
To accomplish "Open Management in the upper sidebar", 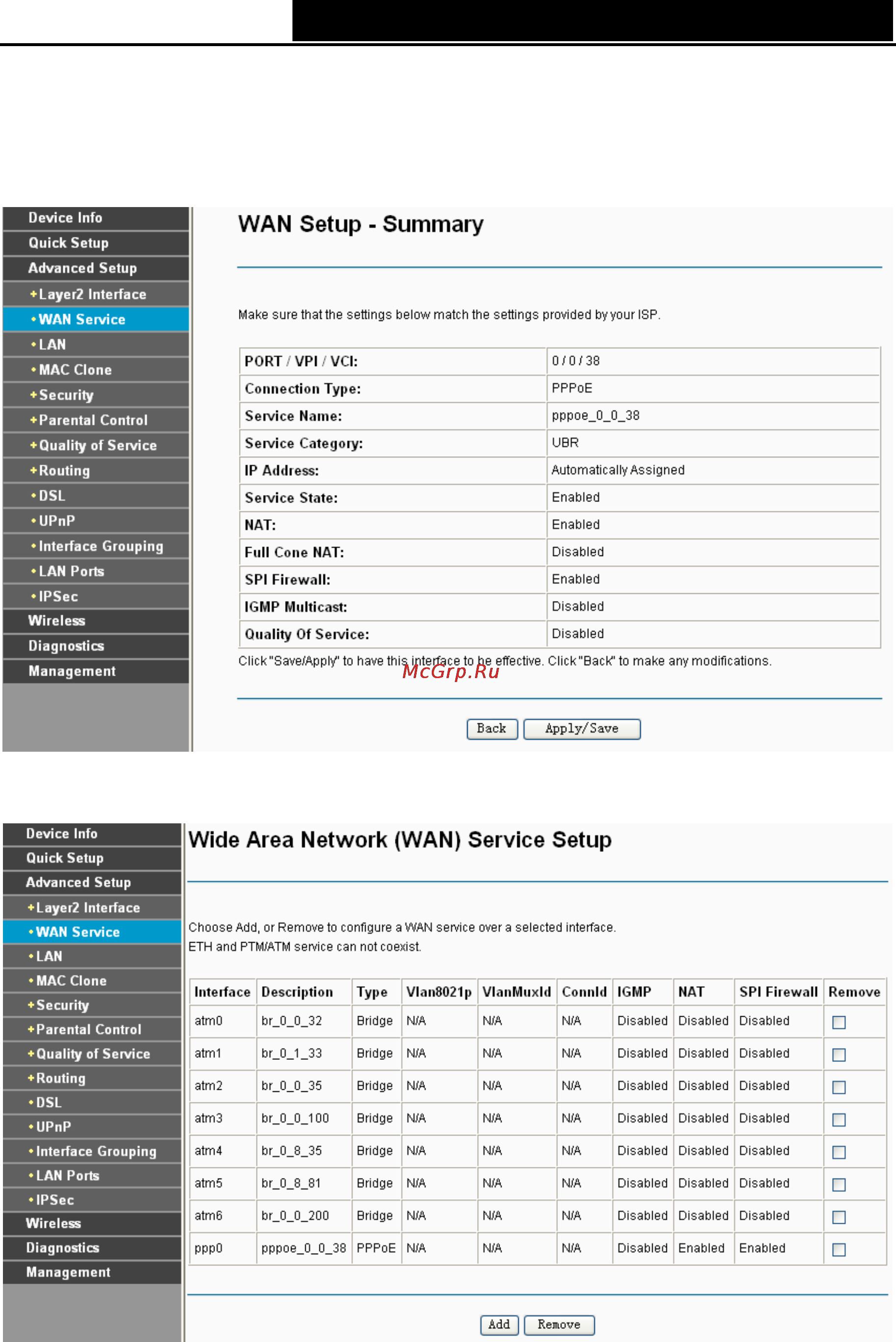I will pos(95,671).
